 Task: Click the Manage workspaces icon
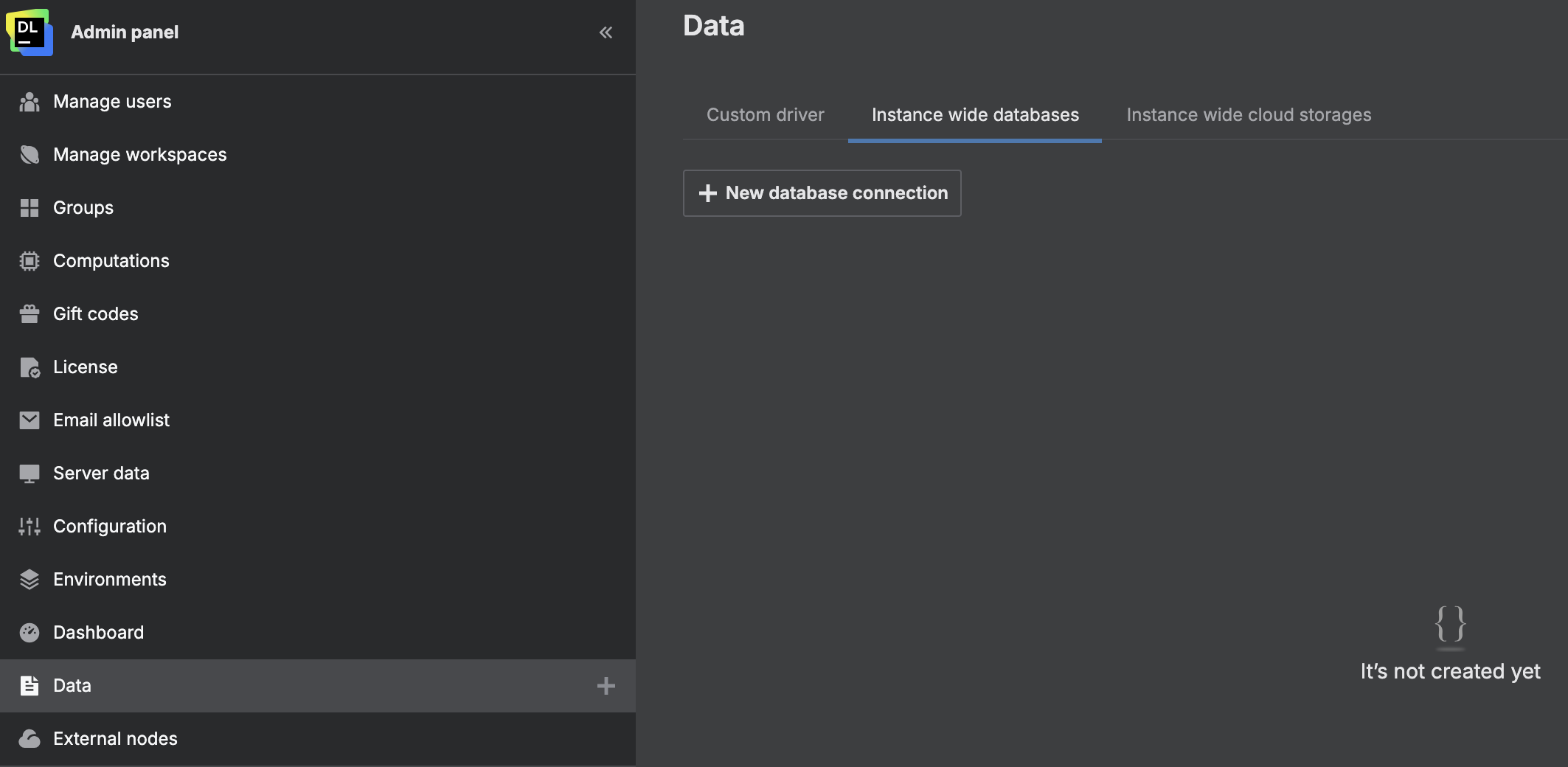(x=30, y=155)
